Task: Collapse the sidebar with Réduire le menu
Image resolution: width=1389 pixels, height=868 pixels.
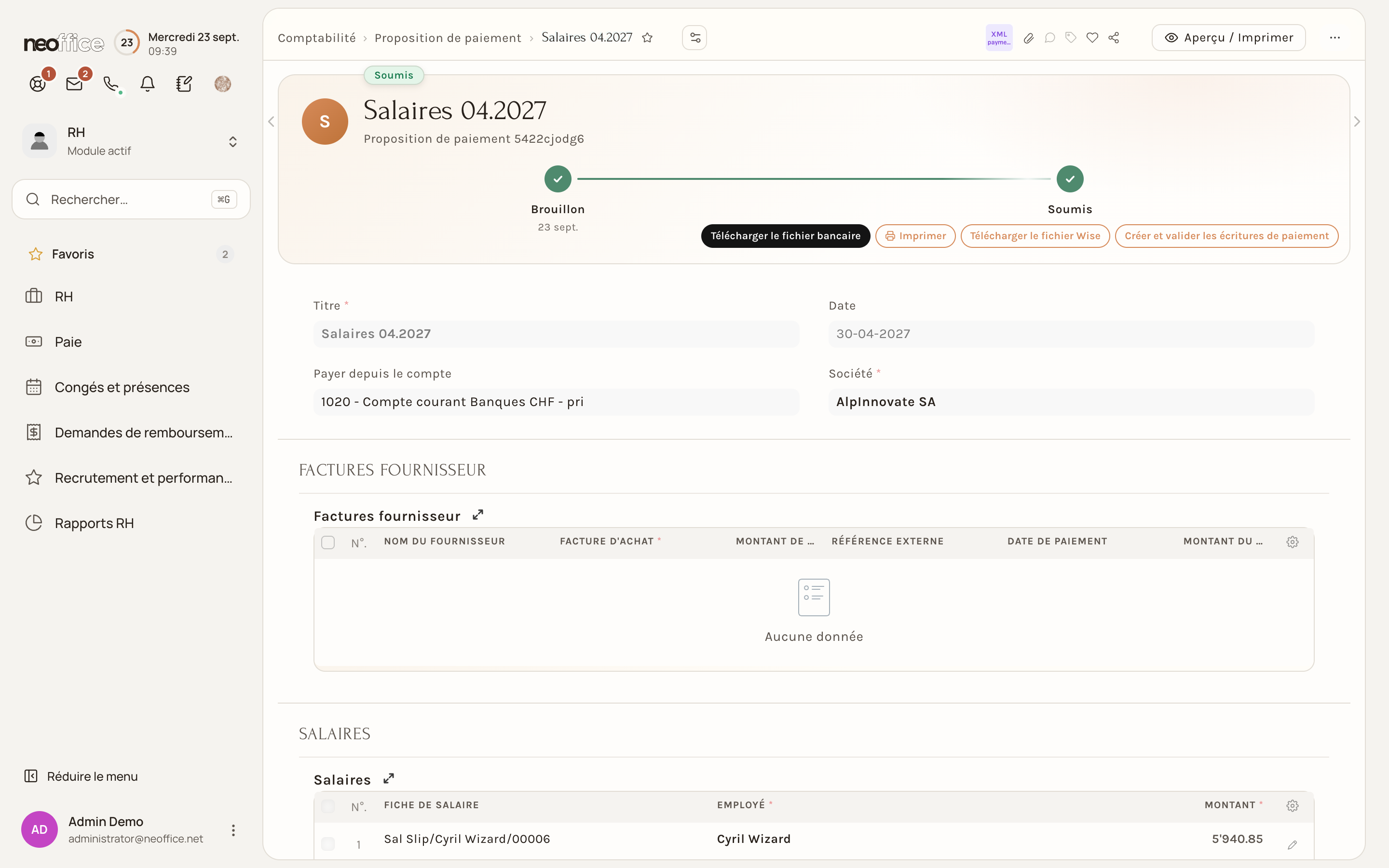Action: 81,776
